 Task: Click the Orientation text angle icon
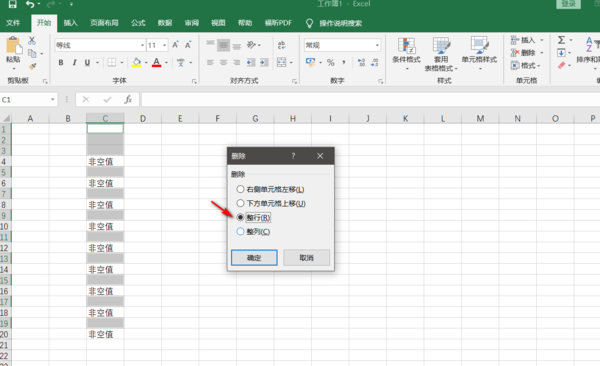(251, 45)
